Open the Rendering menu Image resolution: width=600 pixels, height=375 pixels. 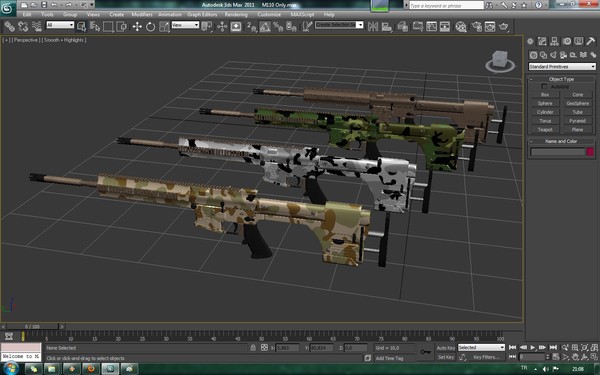(x=236, y=15)
